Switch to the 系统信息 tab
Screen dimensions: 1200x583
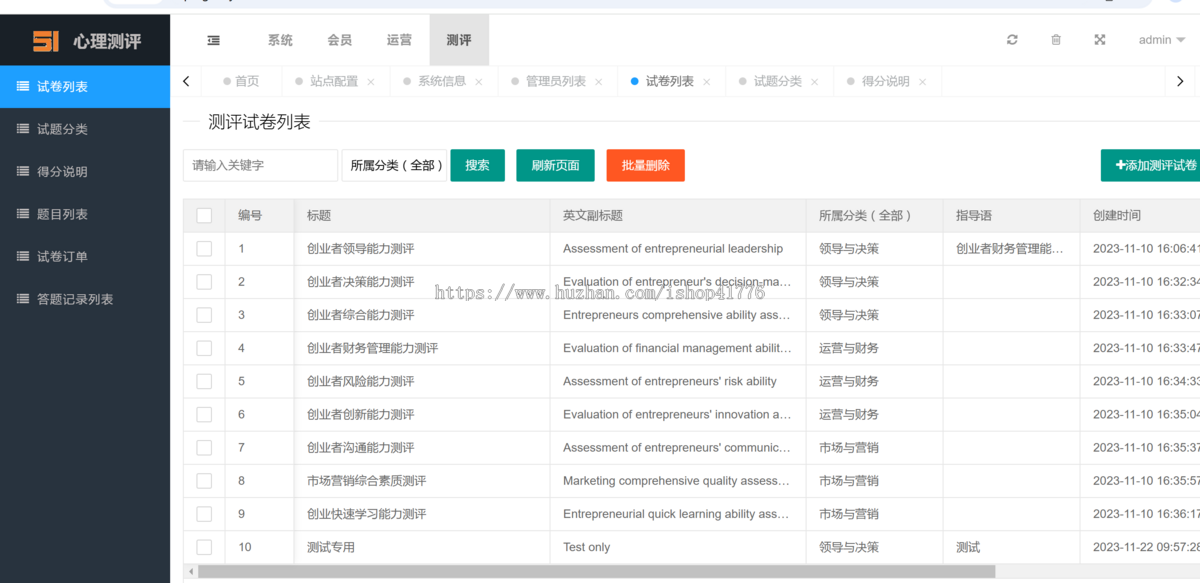[x=442, y=82]
